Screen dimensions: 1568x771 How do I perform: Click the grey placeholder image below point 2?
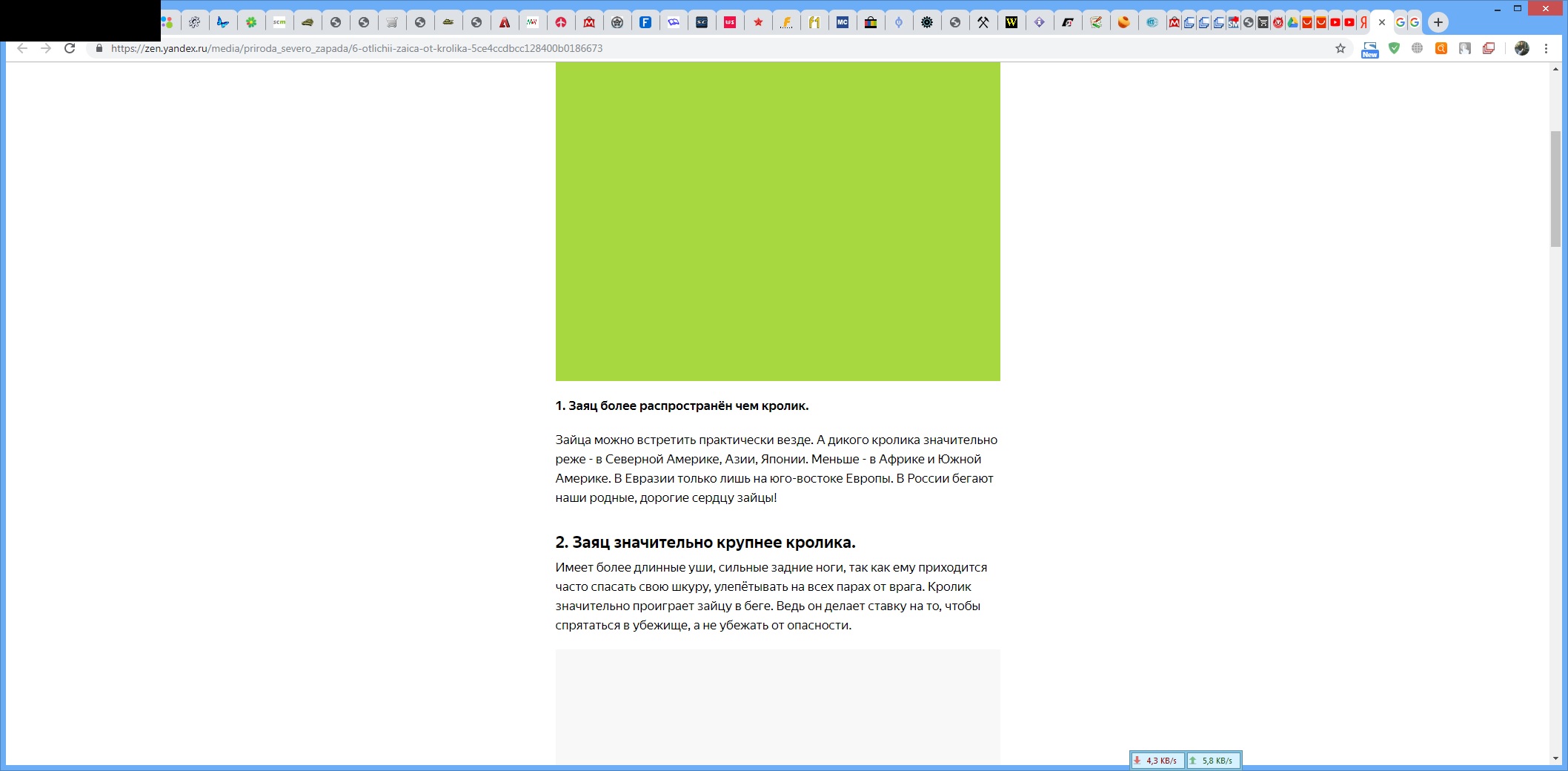click(778, 707)
